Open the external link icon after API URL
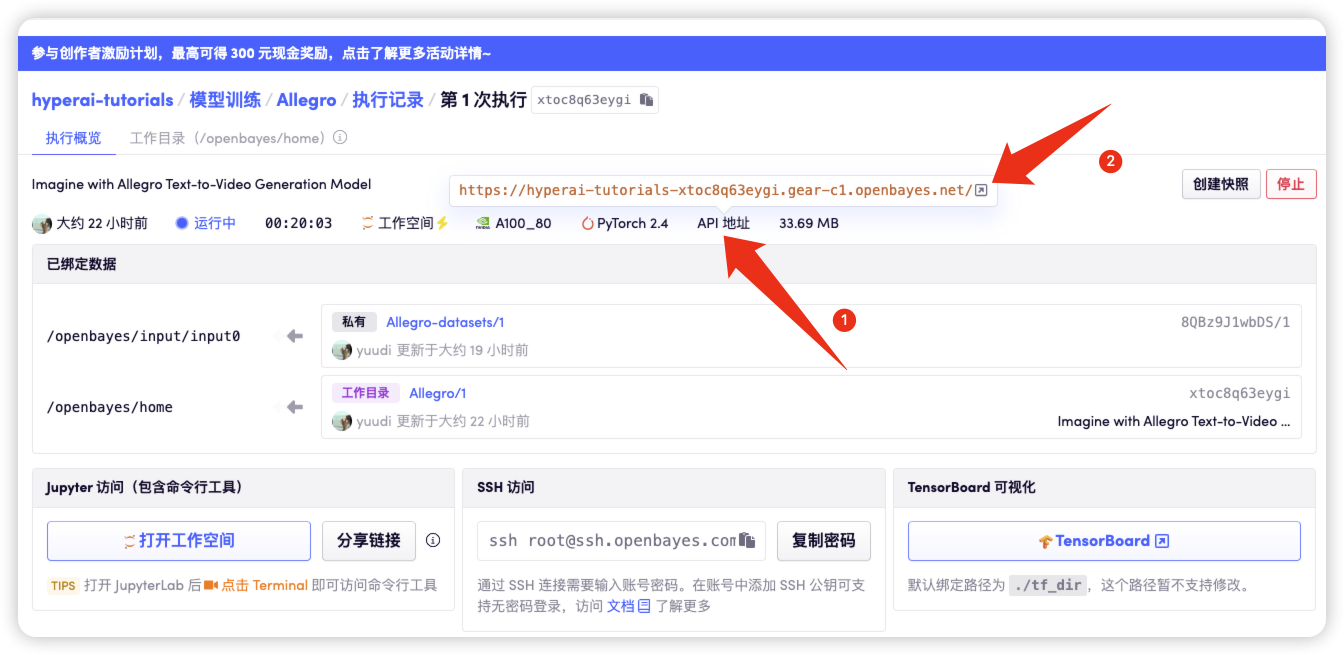Image resolution: width=1344 pixels, height=655 pixels. click(981, 190)
